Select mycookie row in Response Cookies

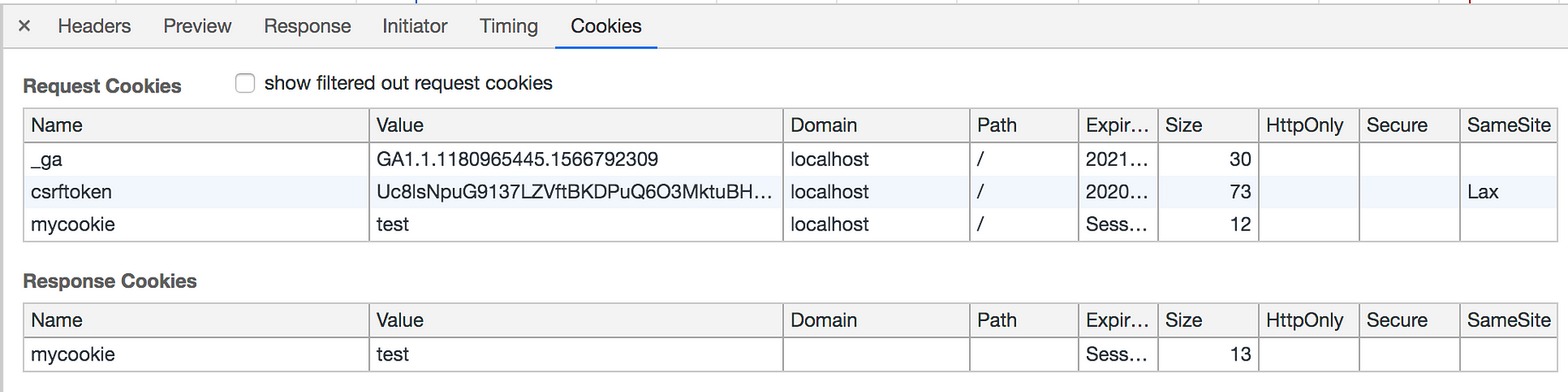(x=790, y=354)
